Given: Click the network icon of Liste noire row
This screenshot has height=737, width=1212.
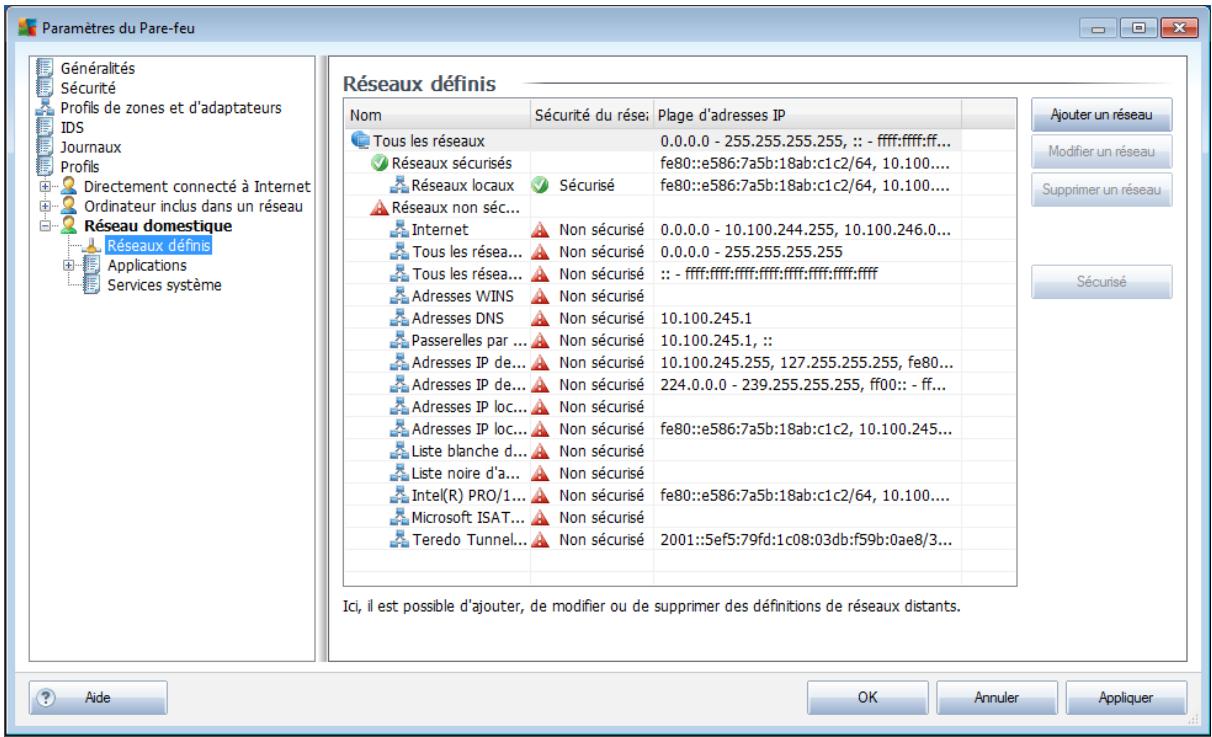Looking at the screenshot, I should pos(400,474).
